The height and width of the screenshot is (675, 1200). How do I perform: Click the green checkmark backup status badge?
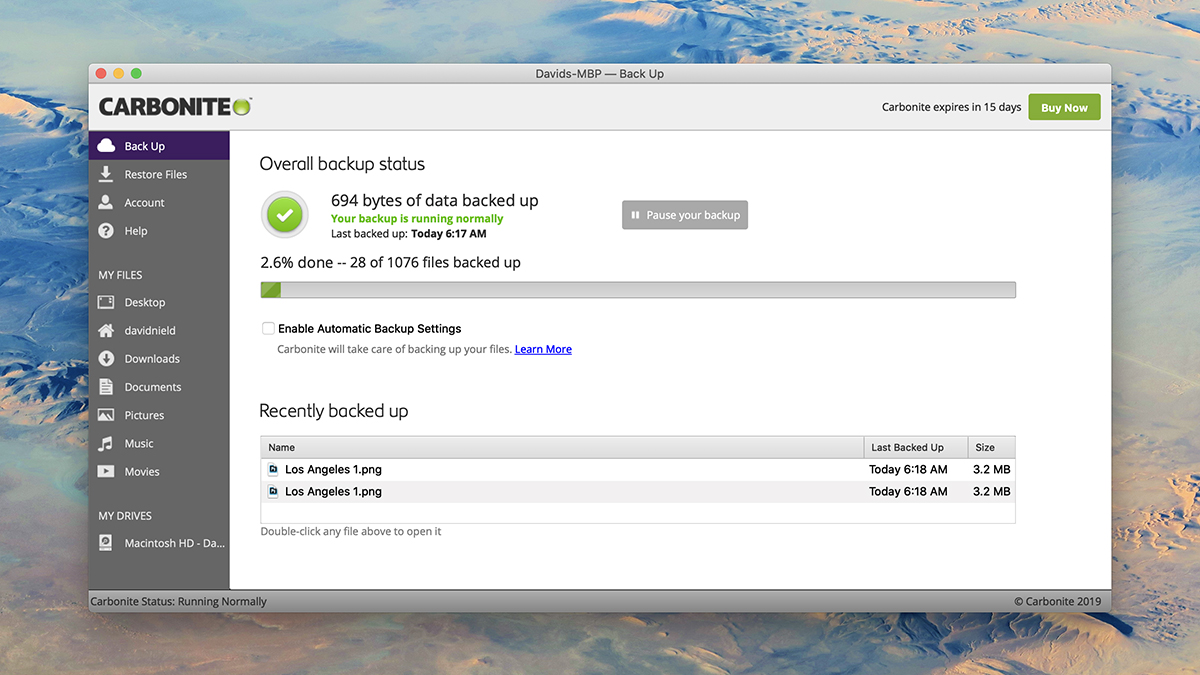pyautogui.click(x=284, y=214)
